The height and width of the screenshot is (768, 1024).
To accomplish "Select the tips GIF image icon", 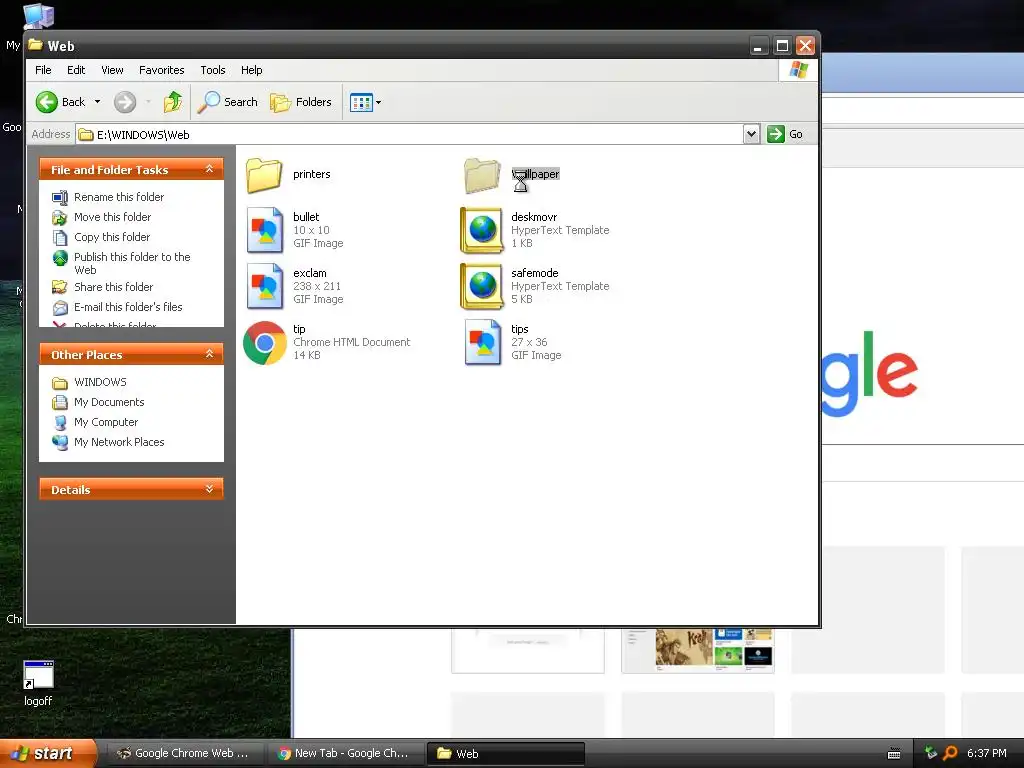I will point(483,342).
